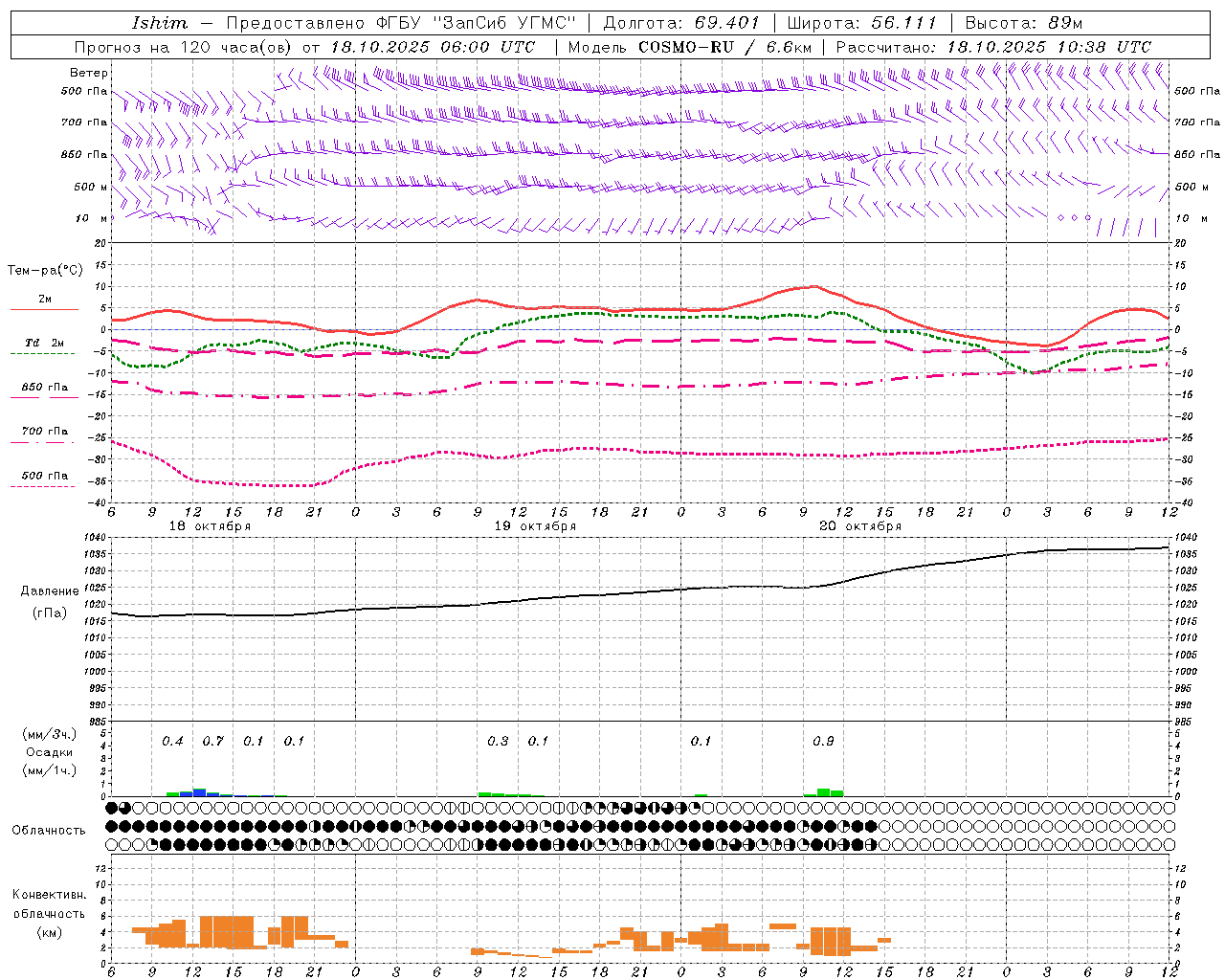Click the (гПа) unit label under Давление
This screenshot has width=1225, height=980.
coord(50,612)
